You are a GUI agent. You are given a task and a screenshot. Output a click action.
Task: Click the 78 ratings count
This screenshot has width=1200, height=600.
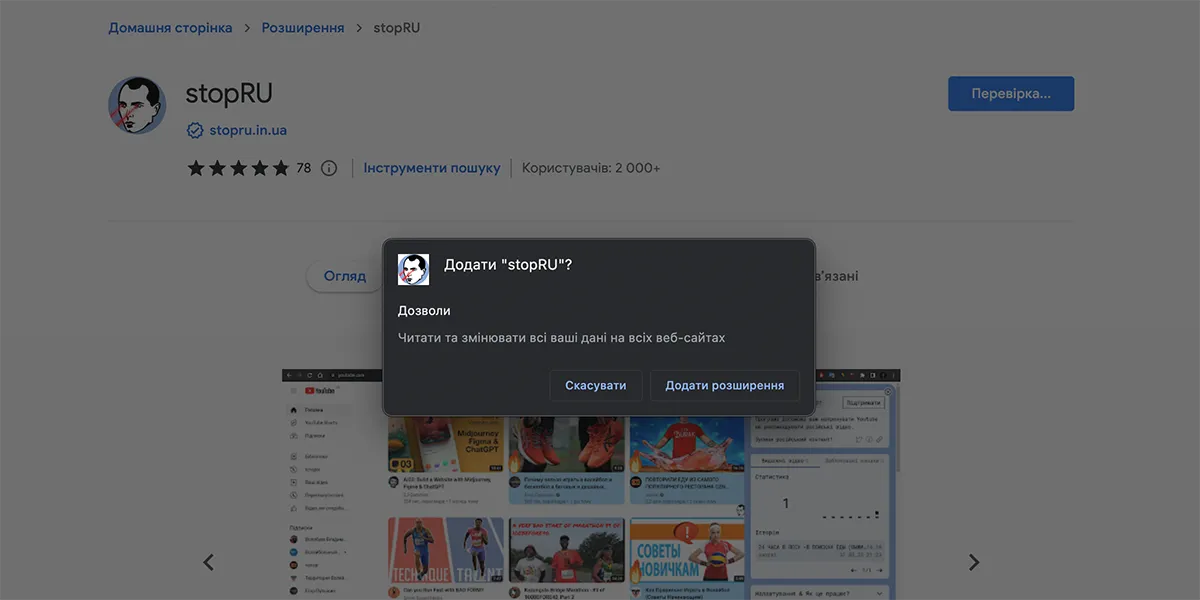(304, 168)
